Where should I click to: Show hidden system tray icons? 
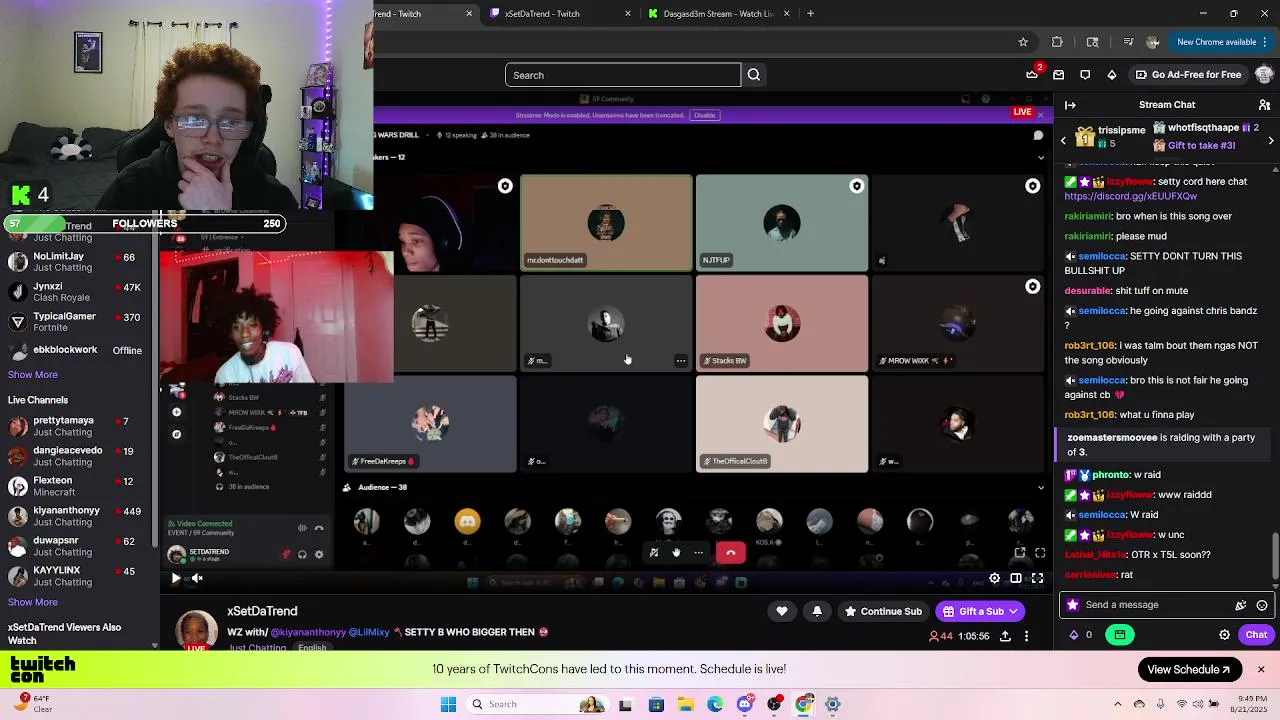pyautogui.click(x=1118, y=705)
